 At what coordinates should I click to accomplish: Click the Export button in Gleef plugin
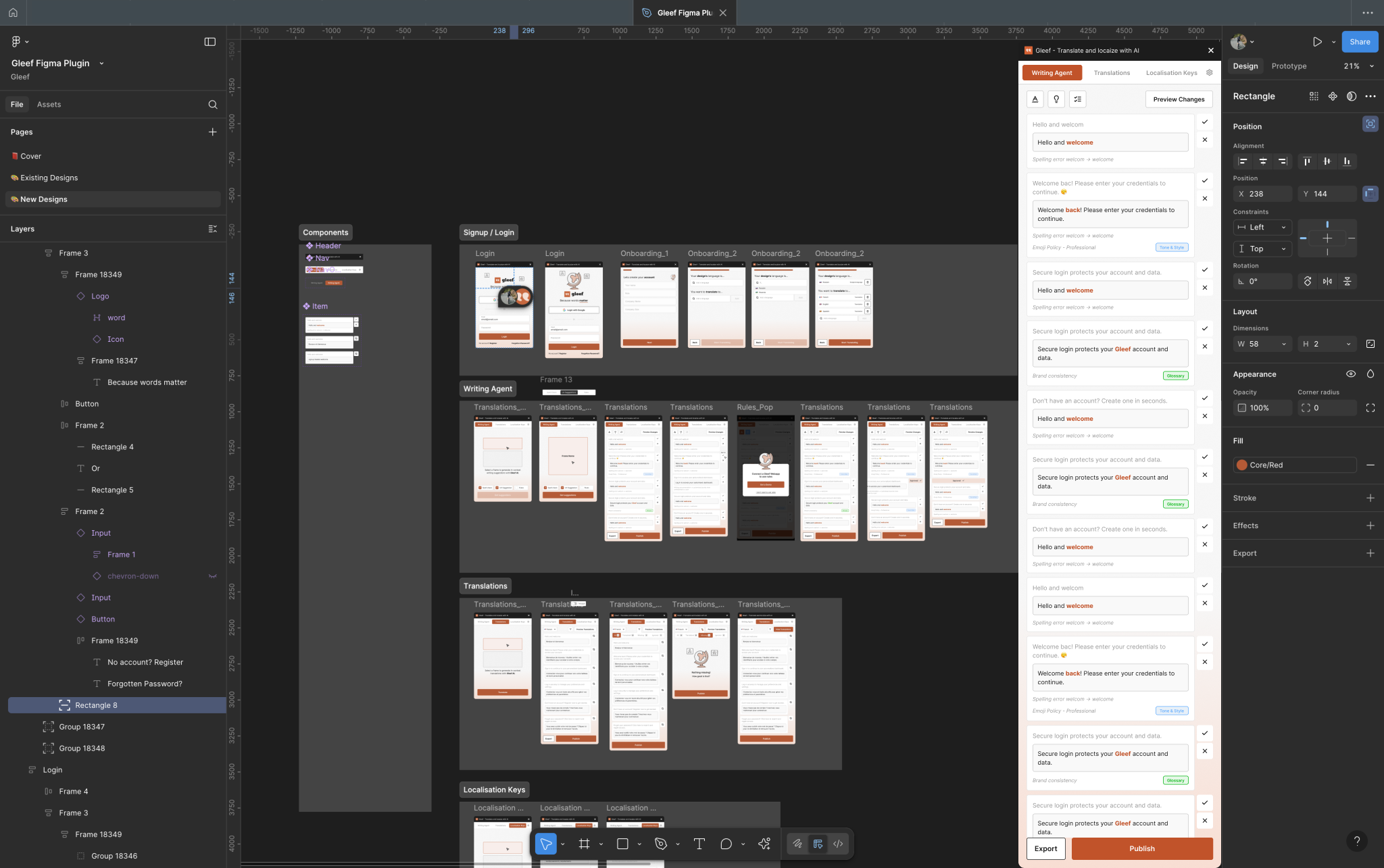coord(1046,849)
